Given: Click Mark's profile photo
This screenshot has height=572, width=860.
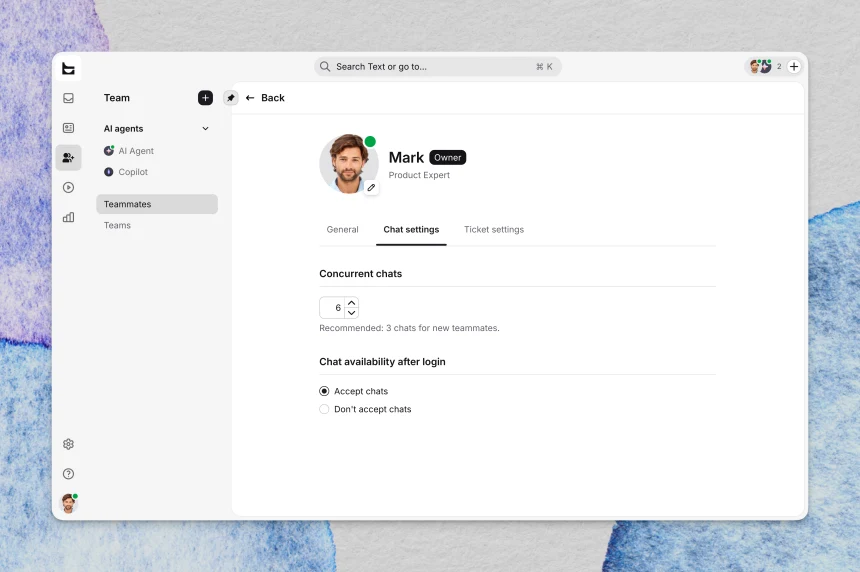Looking at the screenshot, I should click(x=349, y=163).
